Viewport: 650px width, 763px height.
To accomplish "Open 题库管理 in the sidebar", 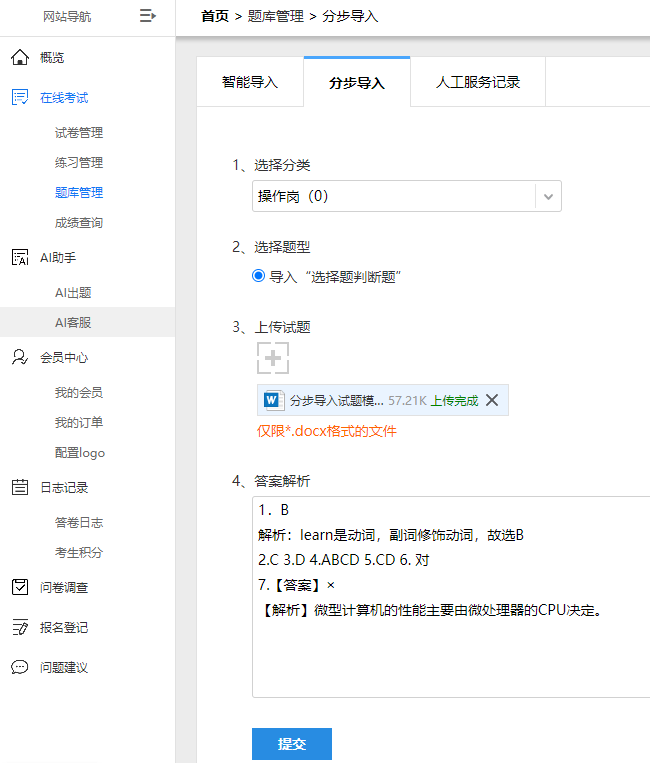I will click(79, 193).
